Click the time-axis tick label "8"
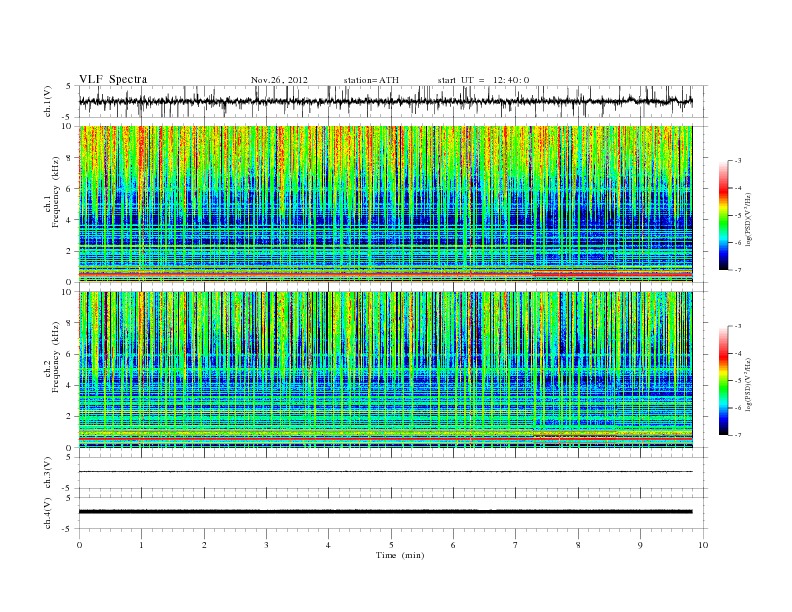 pyautogui.click(x=578, y=545)
